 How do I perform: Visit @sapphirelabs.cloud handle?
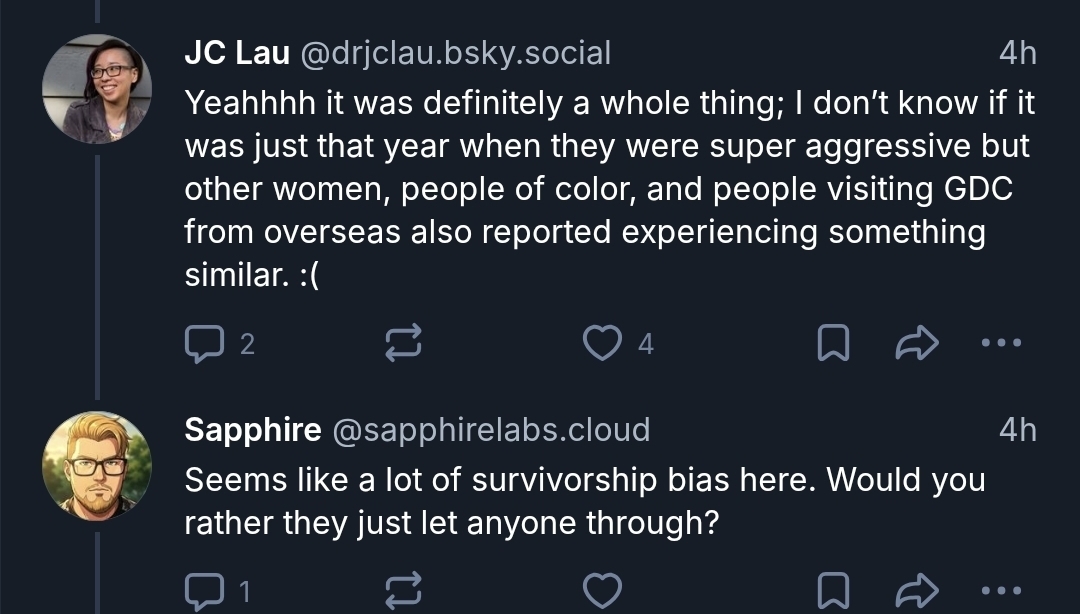[x=490, y=430]
